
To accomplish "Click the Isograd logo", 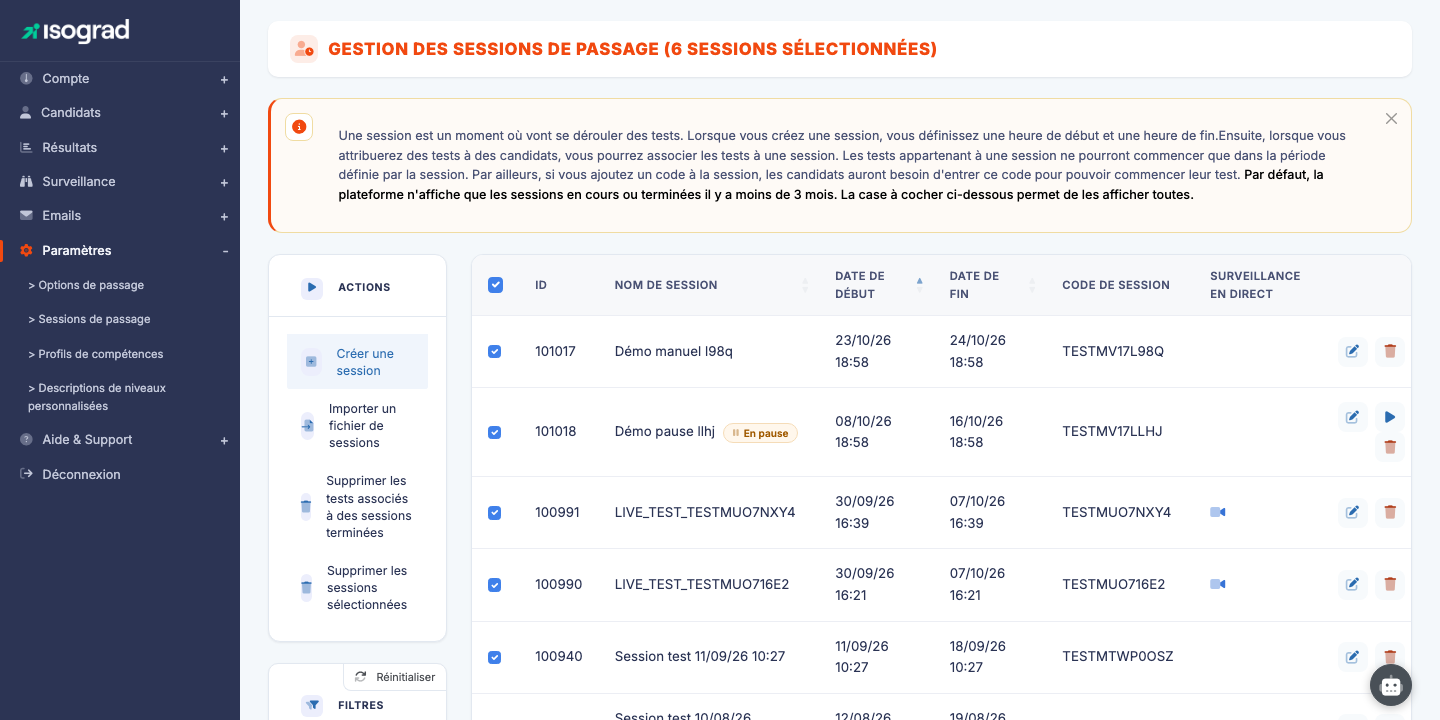I will click(76, 31).
